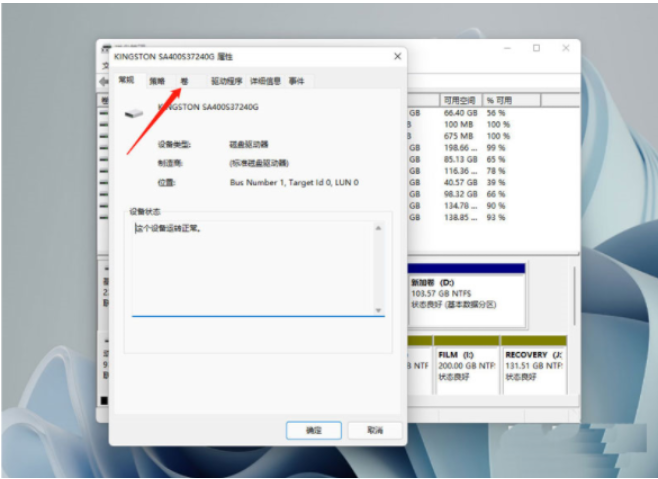658x479 pixels.
Task: Close the KINGSTON properties dialog
Action: coord(397,57)
